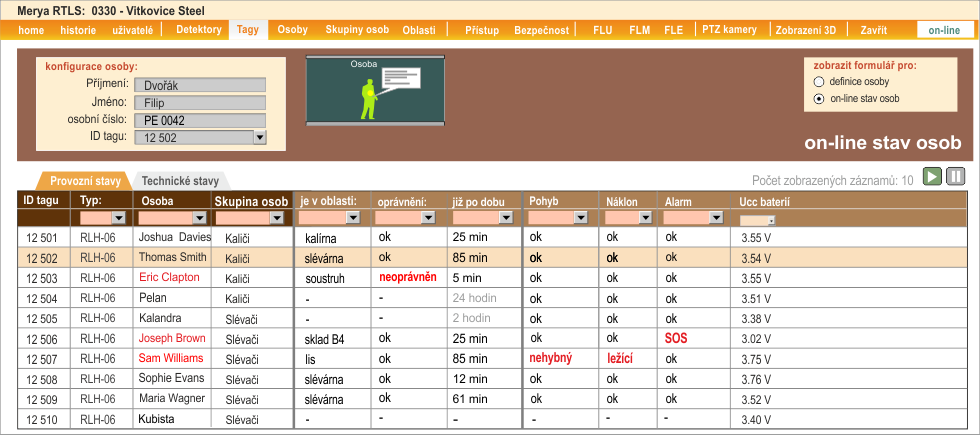Click the name Maria Wagner

172,398
